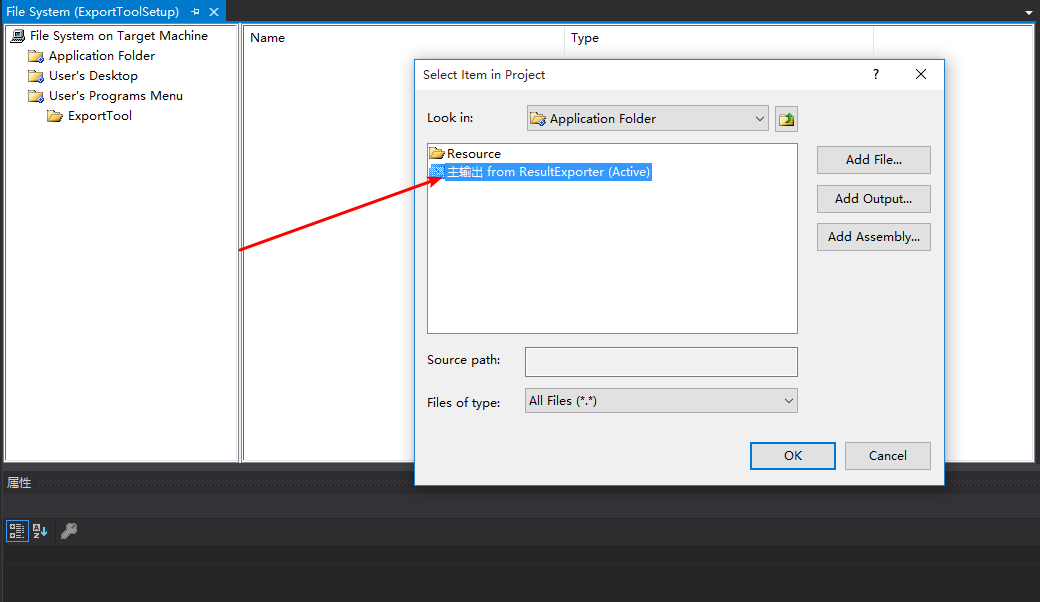1040x602 pixels.
Task: Select Alphabetical sort icon in properties panel
Action: 40,531
